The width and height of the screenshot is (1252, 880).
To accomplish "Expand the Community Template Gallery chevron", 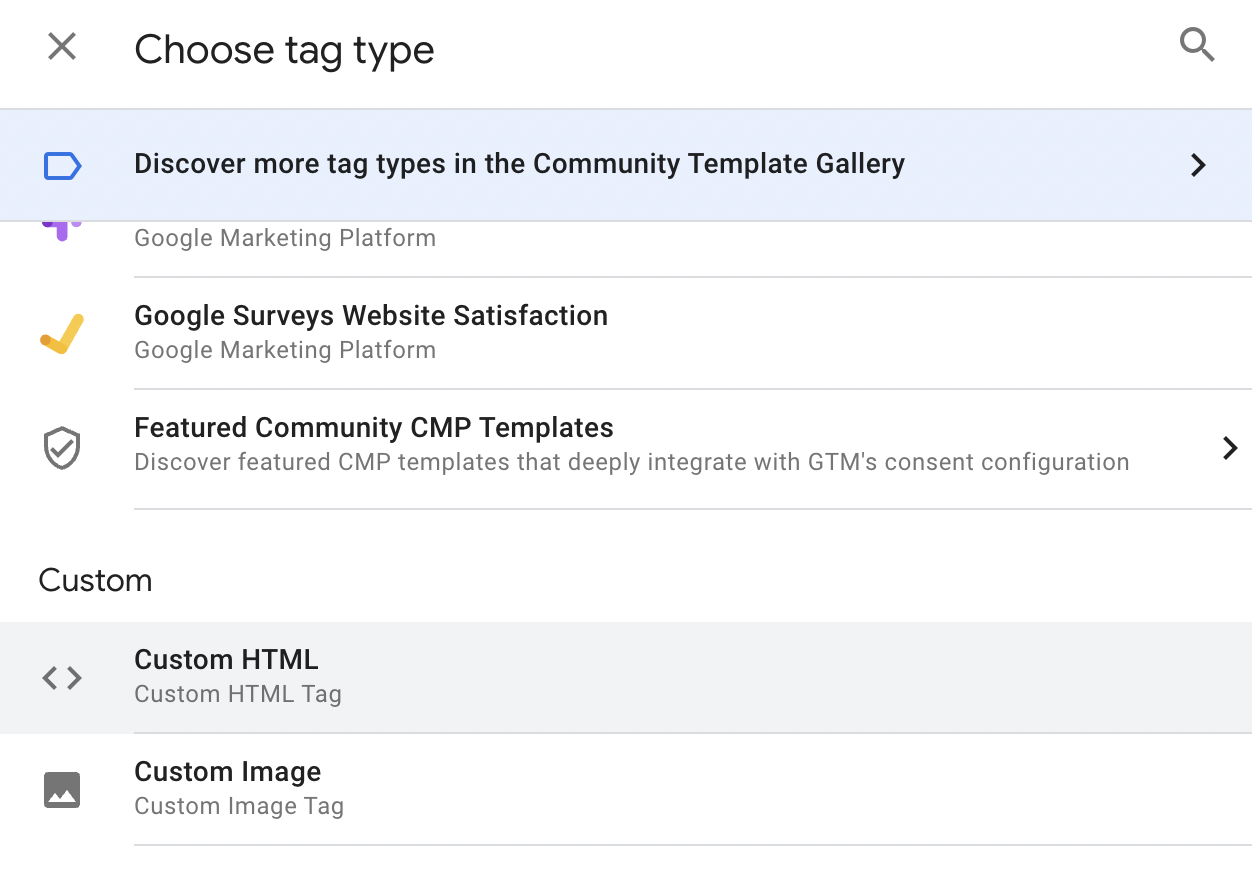I will [x=1198, y=165].
